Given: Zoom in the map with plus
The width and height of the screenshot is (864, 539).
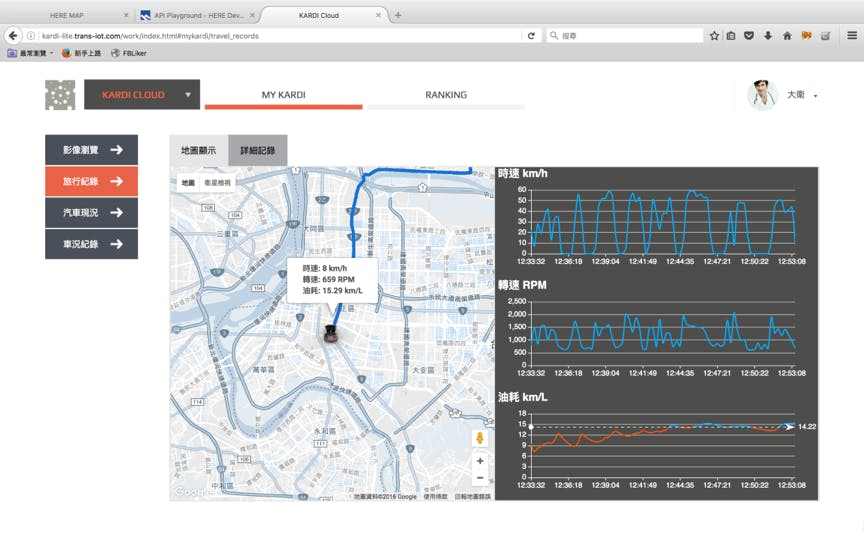Looking at the screenshot, I should [x=480, y=461].
